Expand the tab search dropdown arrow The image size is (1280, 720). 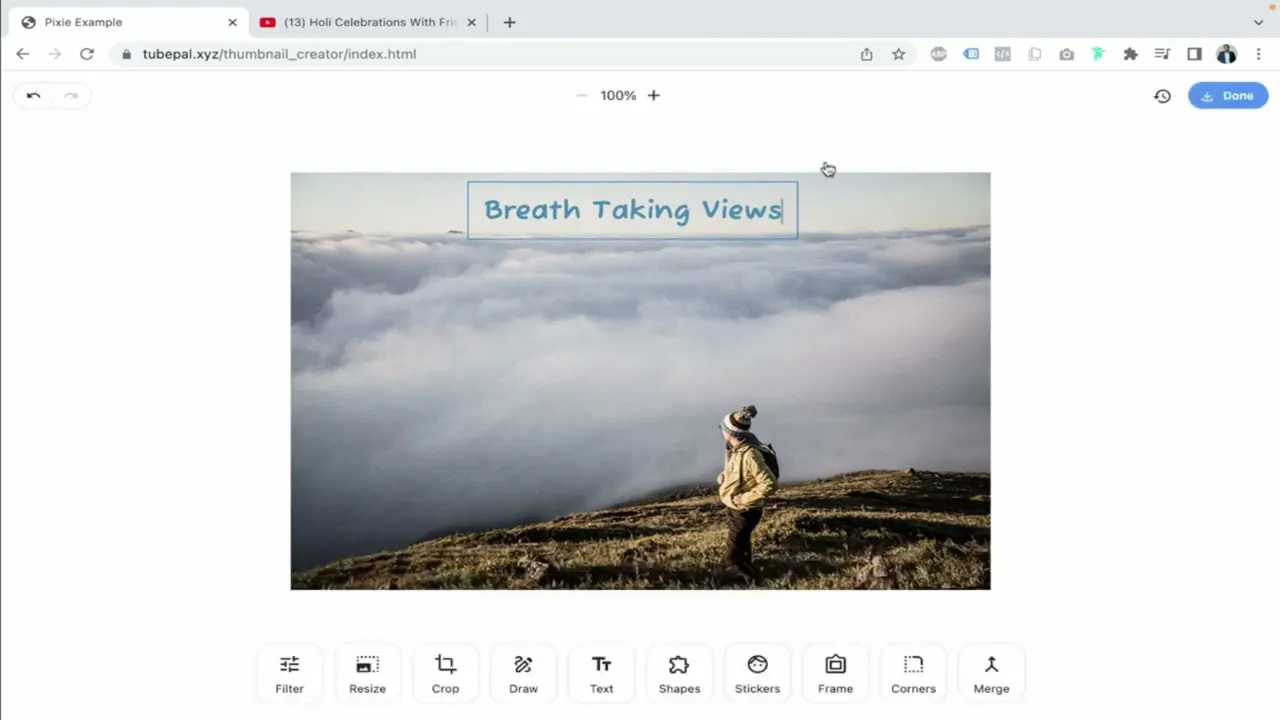[x=1258, y=22]
